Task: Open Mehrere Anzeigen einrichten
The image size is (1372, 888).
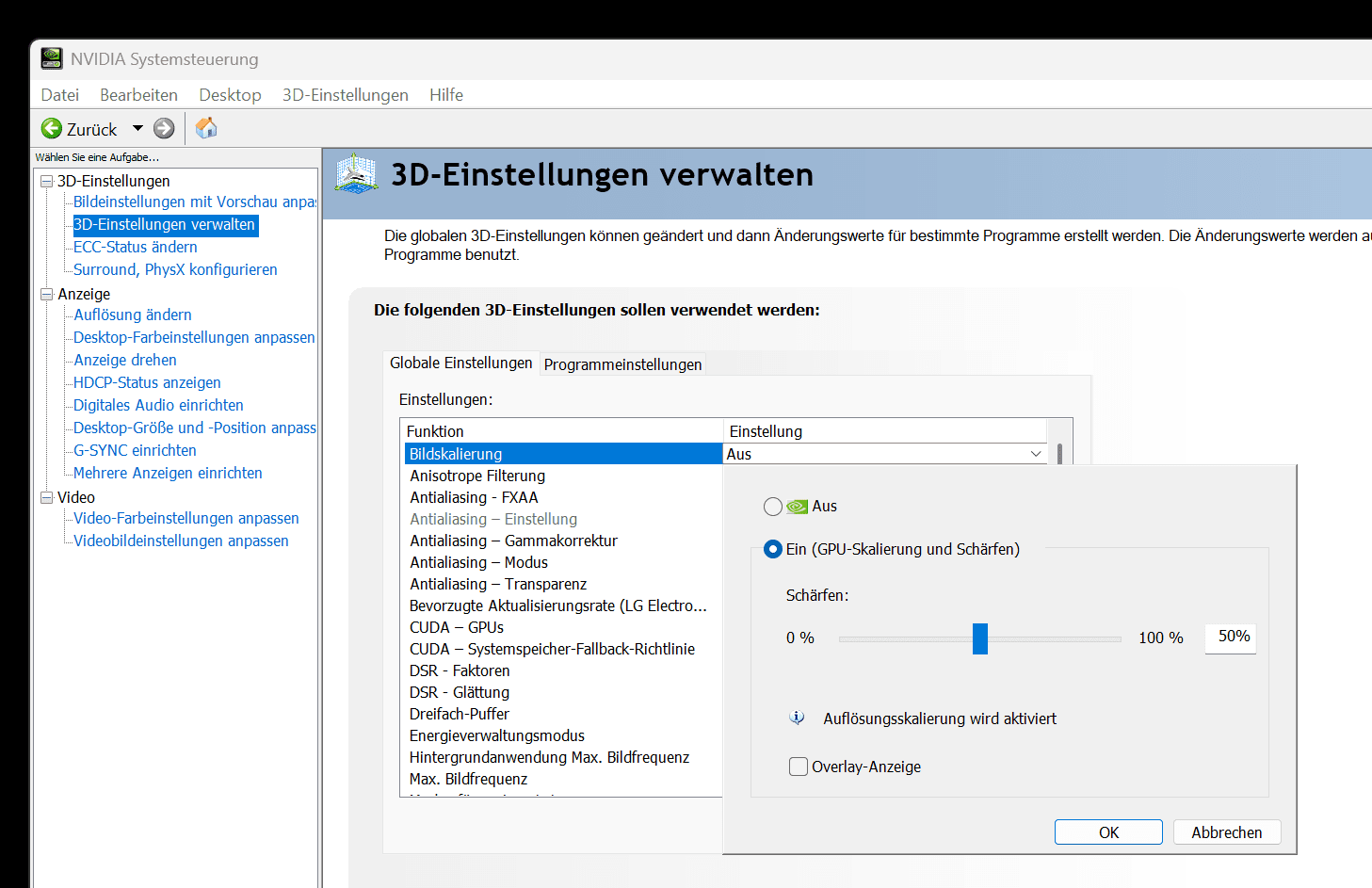Action: pos(168,473)
